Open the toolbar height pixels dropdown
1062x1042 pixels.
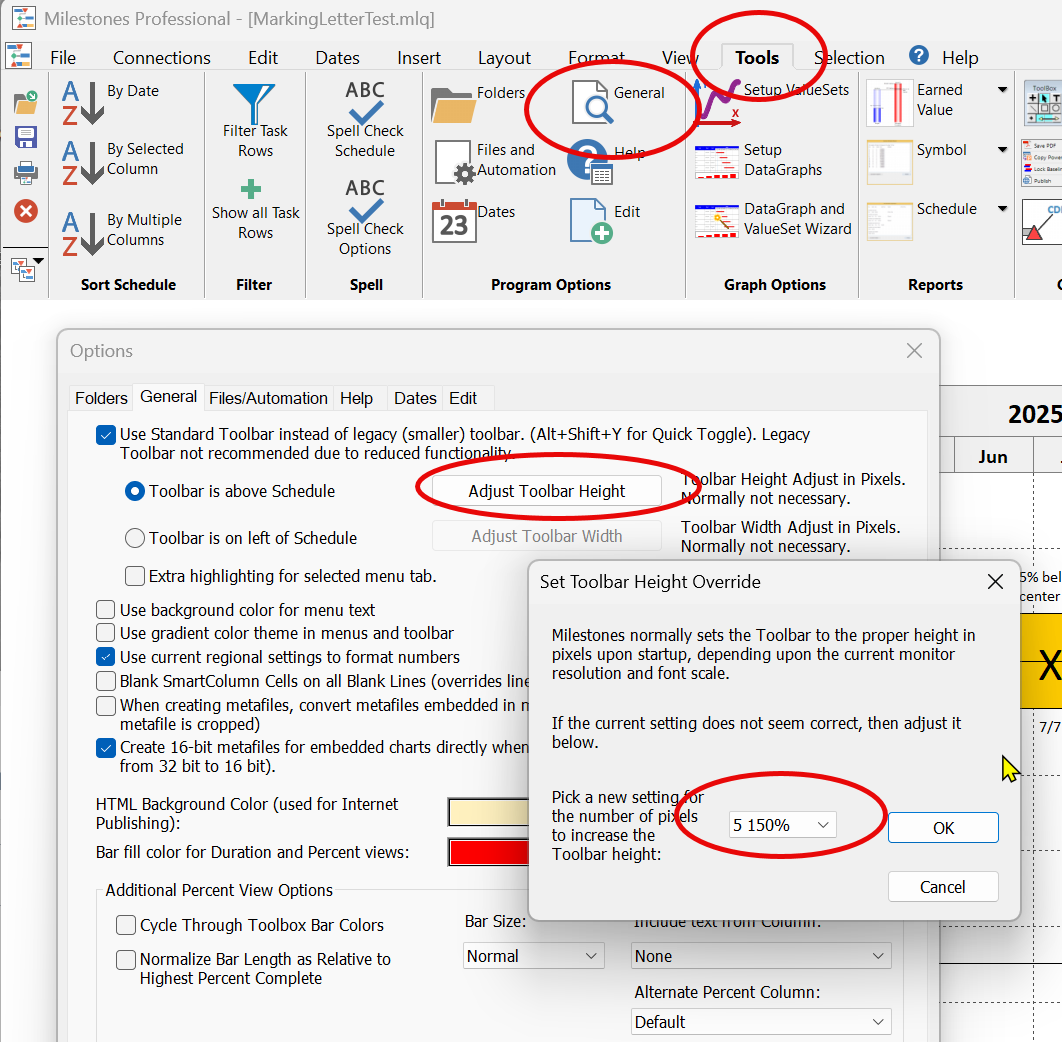pyautogui.click(x=782, y=825)
